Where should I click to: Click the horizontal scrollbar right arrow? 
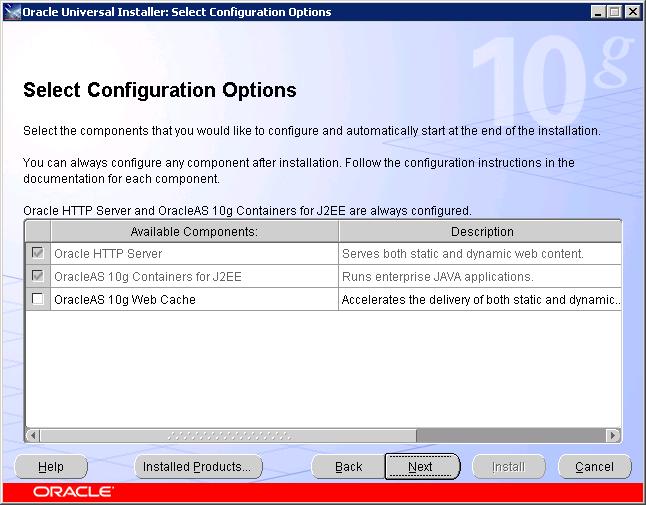pos(613,435)
